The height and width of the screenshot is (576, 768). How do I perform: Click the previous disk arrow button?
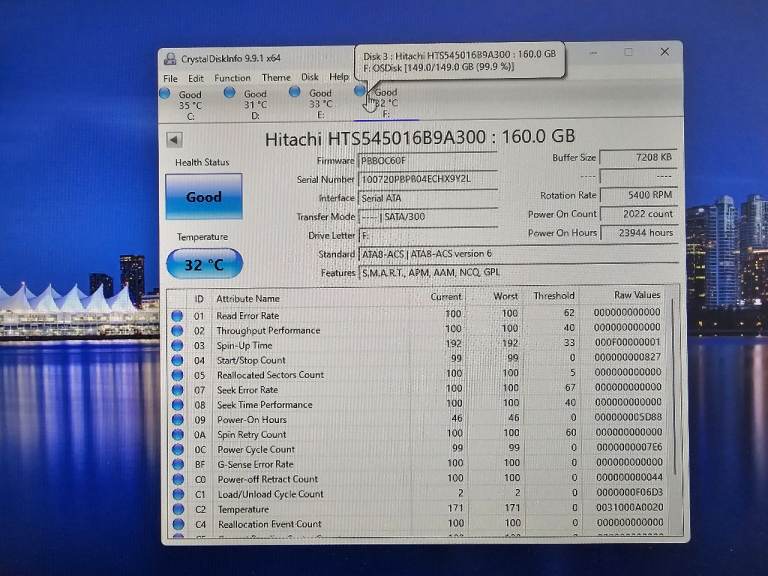coord(174,140)
